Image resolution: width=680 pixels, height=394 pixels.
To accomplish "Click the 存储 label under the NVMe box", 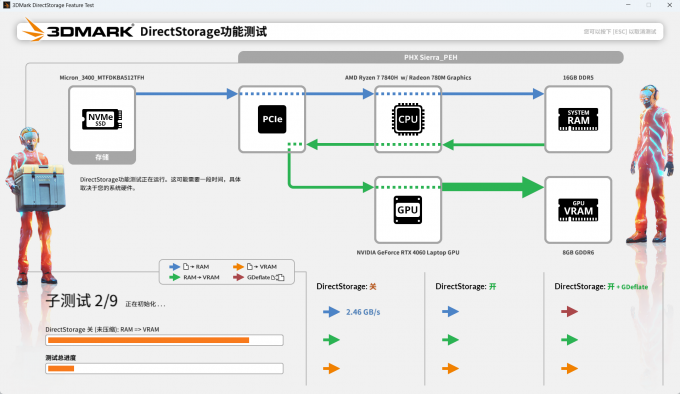I will click(x=102, y=157).
